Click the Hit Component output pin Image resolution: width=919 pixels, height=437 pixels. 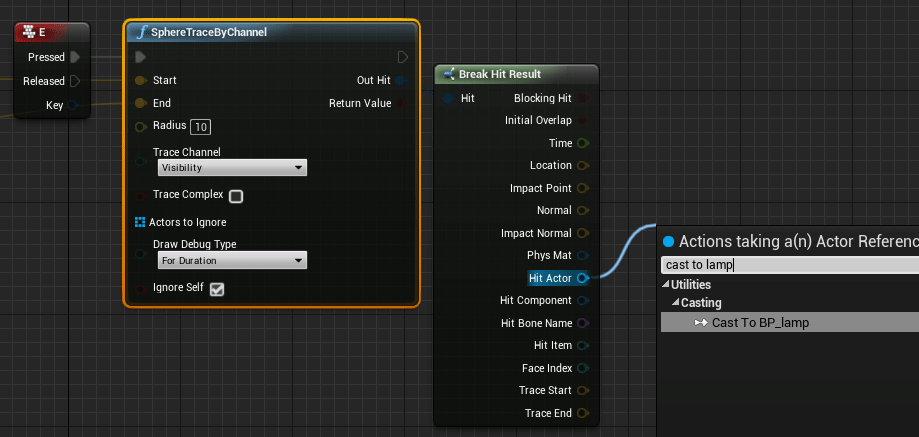[x=583, y=301]
